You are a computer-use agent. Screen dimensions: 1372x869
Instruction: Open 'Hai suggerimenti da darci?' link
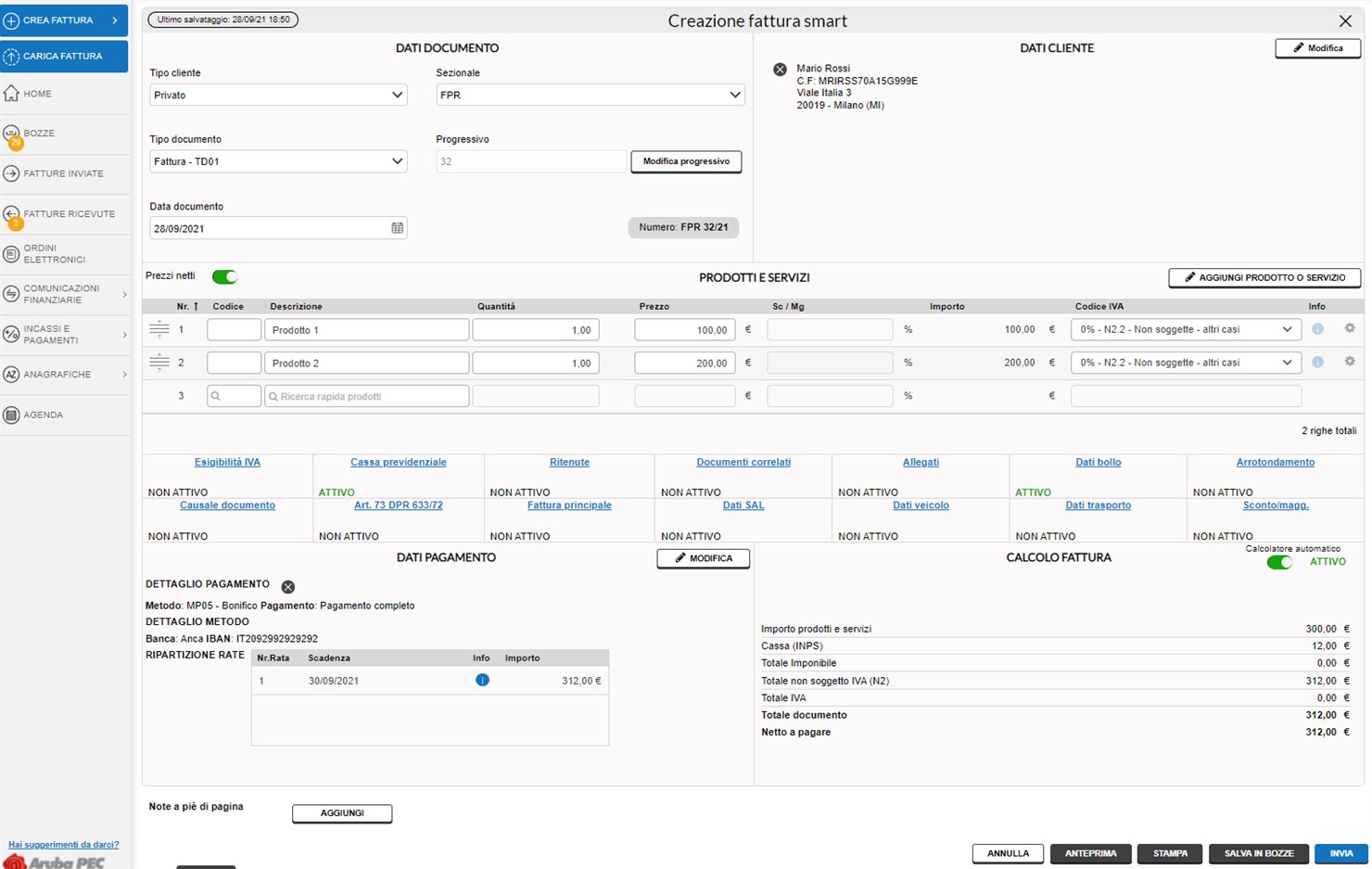click(63, 845)
